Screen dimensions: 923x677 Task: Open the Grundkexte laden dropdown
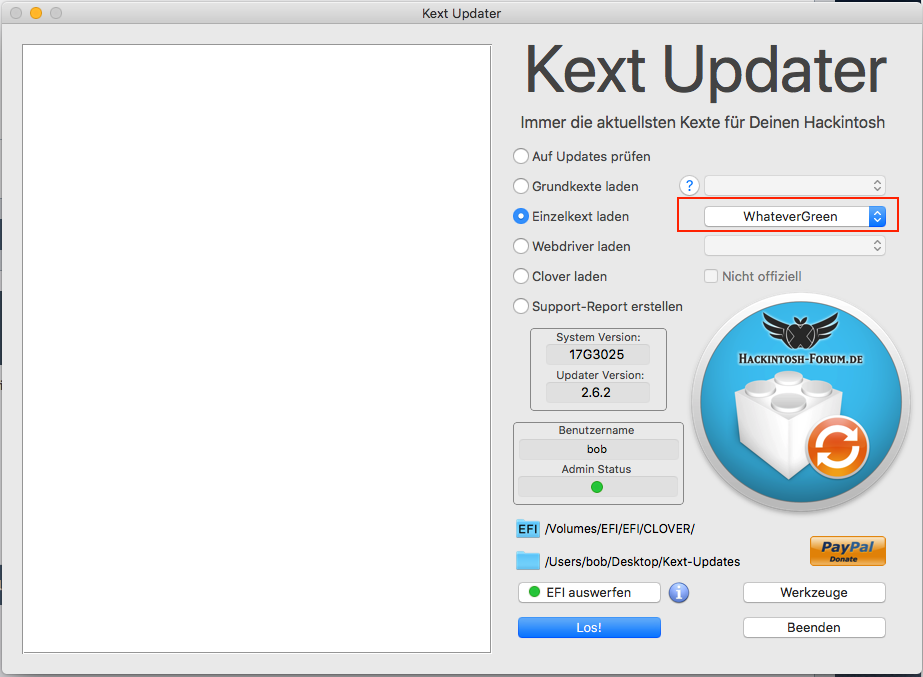tap(795, 186)
